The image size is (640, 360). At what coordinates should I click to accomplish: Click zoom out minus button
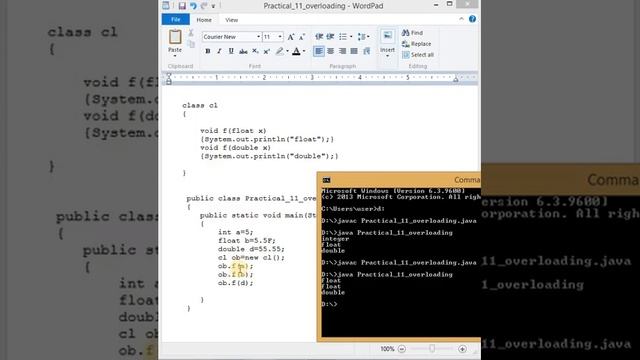click(x=402, y=349)
